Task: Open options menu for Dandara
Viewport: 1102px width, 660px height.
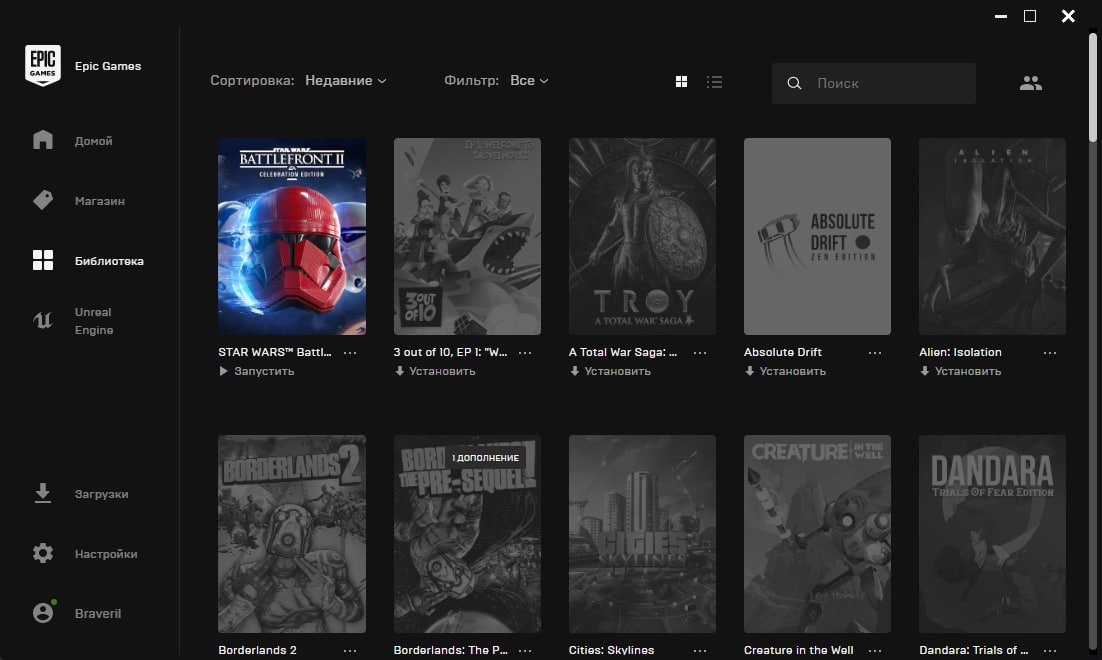Action: 1050,651
